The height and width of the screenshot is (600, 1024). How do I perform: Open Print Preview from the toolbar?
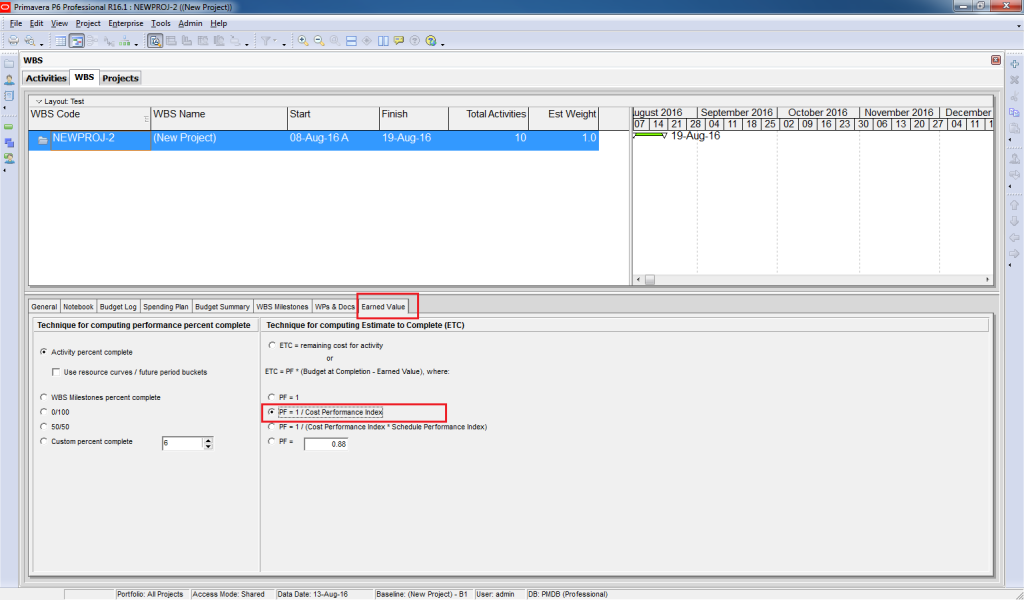click(x=29, y=40)
